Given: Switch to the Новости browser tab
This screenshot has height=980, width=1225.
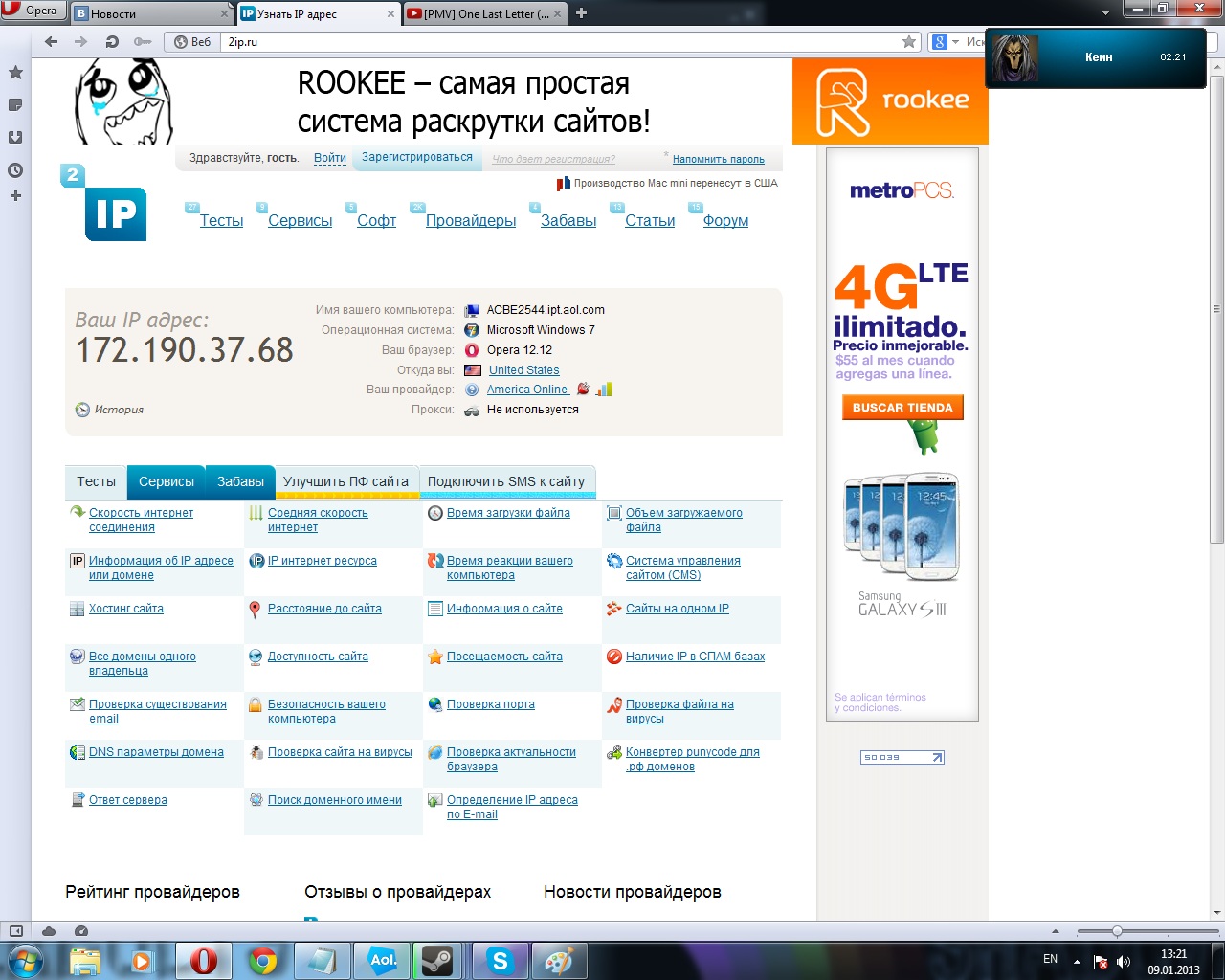Looking at the screenshot, I should [x=151, y=13].
